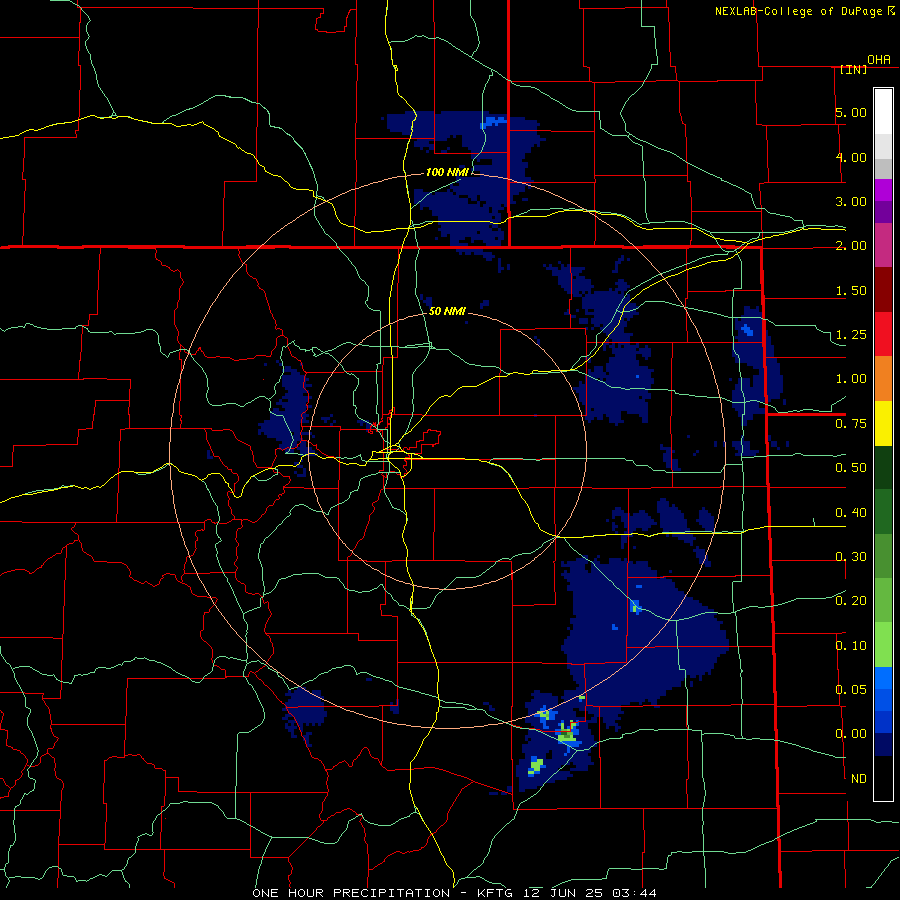Pick the black ND swatch at legend bottom

pos(883,778)
